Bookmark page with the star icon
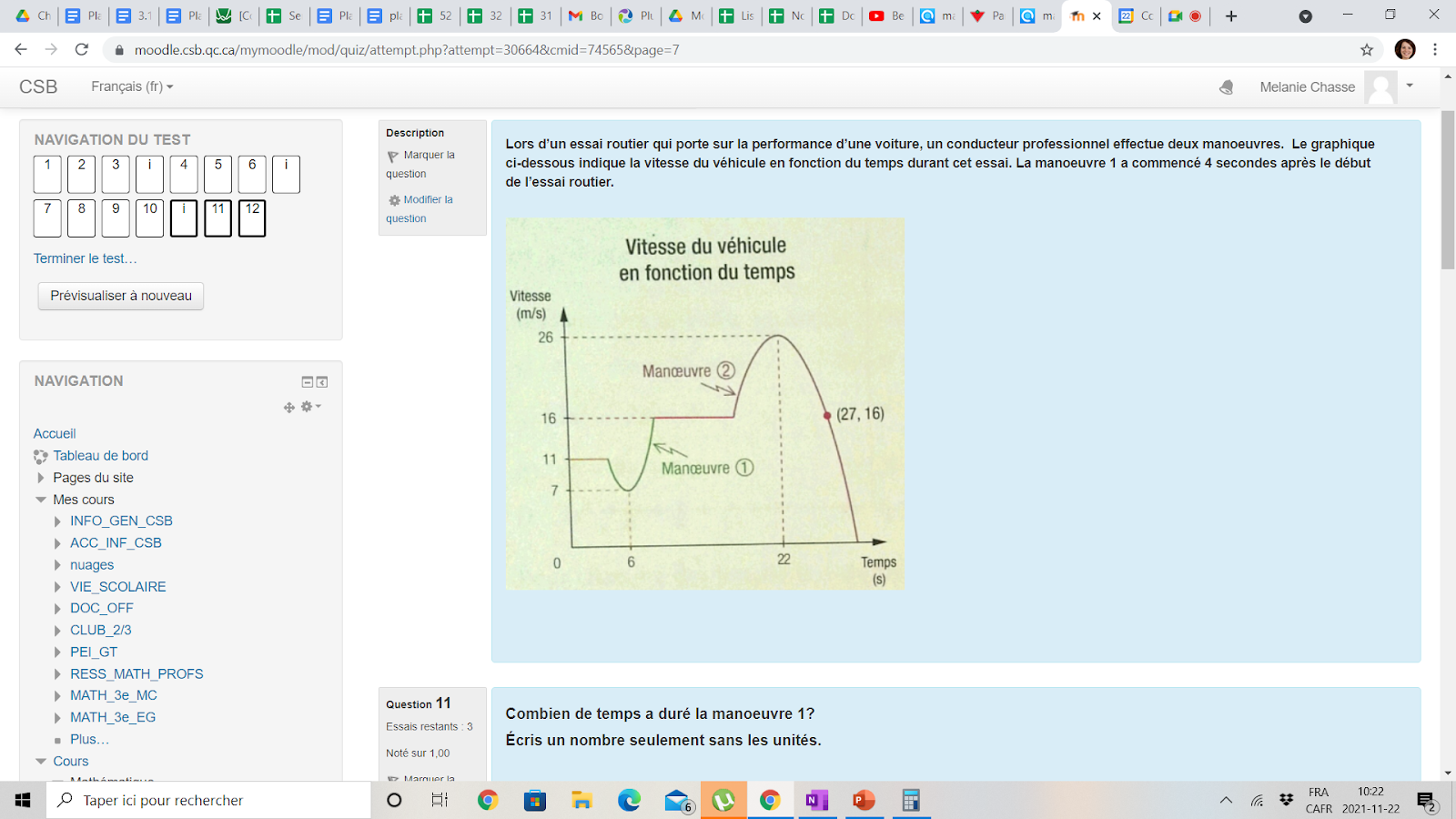 [1367, 50]
